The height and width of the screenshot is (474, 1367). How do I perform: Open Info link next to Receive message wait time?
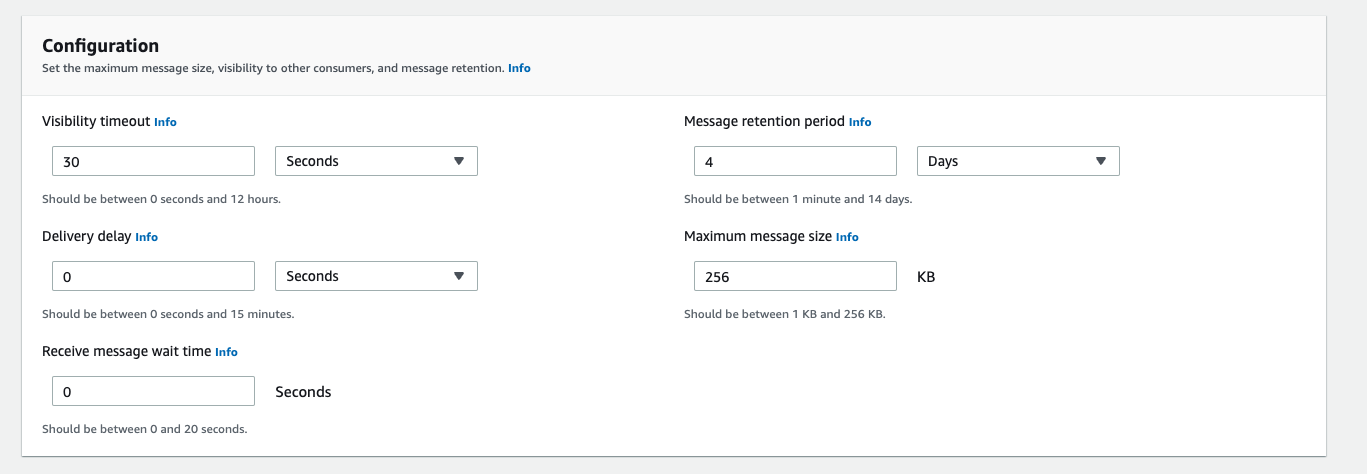click(x=226, y=352)
